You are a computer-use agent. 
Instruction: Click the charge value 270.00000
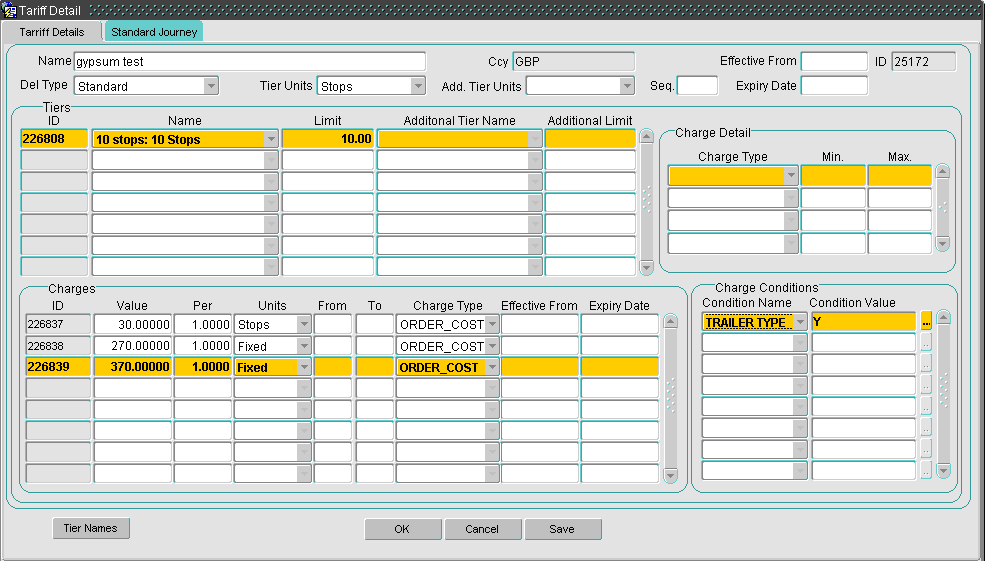tap(133, 346)
